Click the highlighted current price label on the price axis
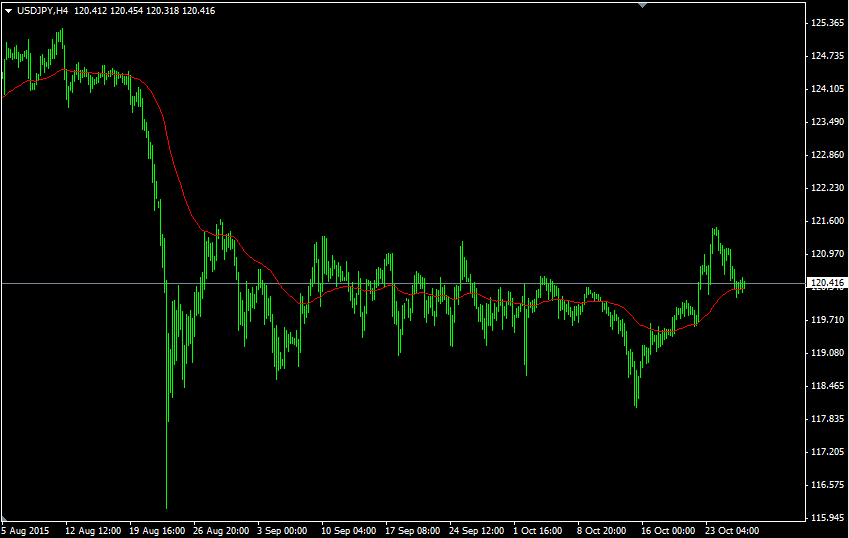The image size is (849, 538). (827, 283)
